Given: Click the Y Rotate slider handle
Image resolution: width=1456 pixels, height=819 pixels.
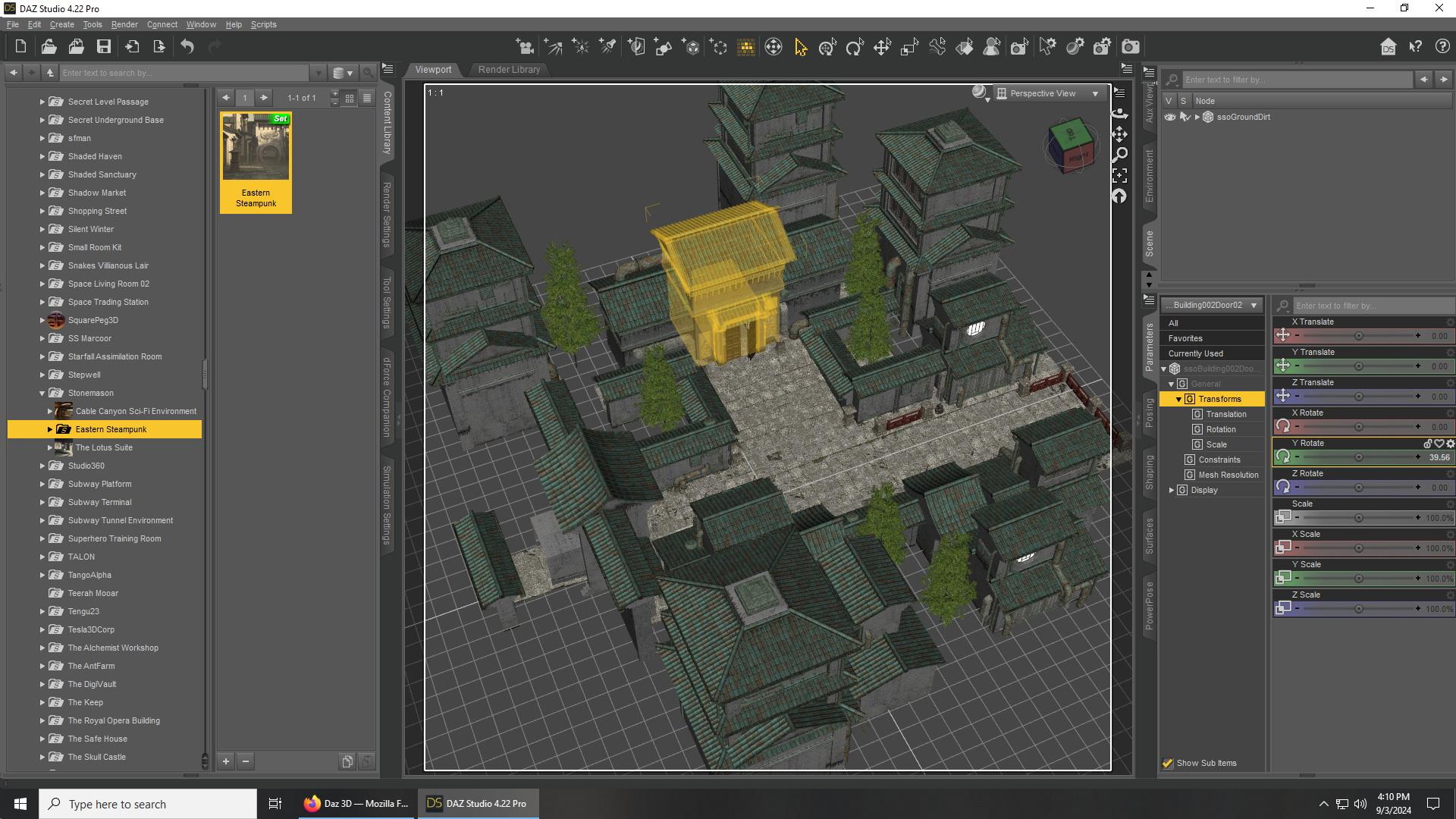Looking at the screenshot, I should pos(1358,457).
